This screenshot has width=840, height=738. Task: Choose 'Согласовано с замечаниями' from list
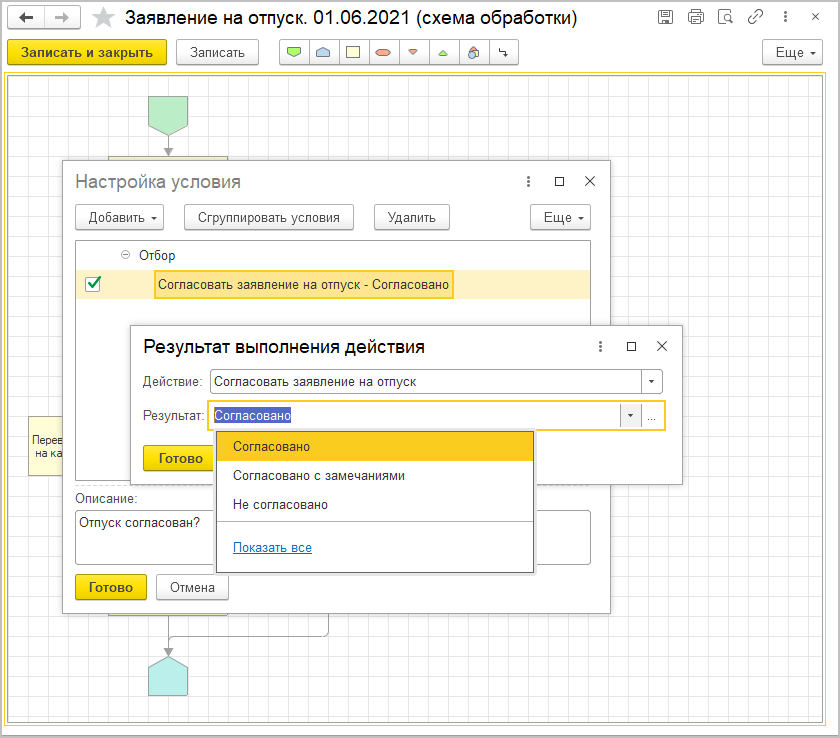(318, 476)
